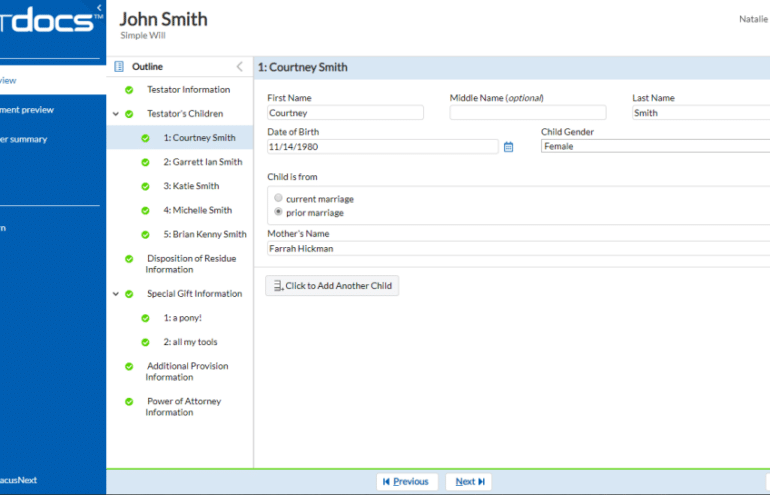
Task: Open Power of Attorney Information section
Action: [x=183, y=407]
